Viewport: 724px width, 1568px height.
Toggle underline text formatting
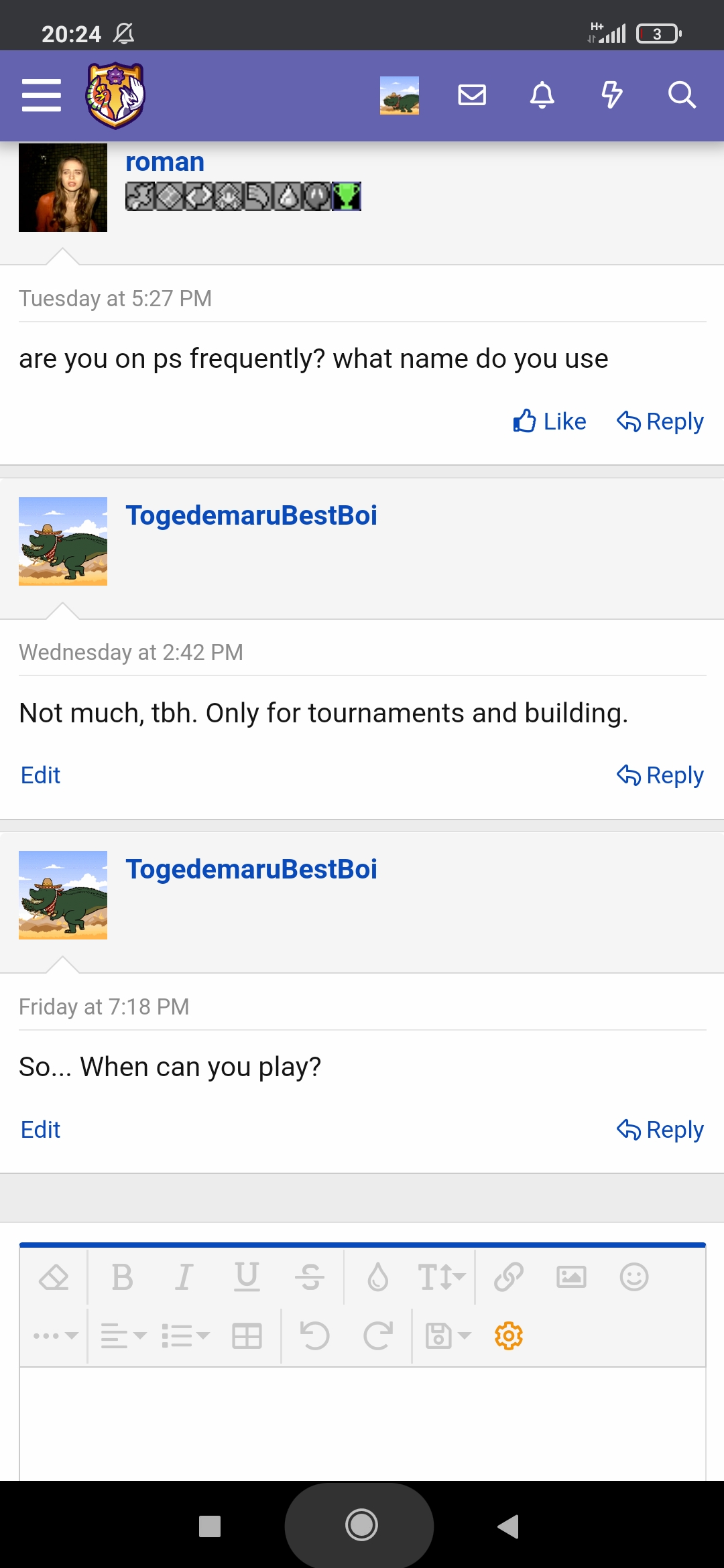point(247,1277)
